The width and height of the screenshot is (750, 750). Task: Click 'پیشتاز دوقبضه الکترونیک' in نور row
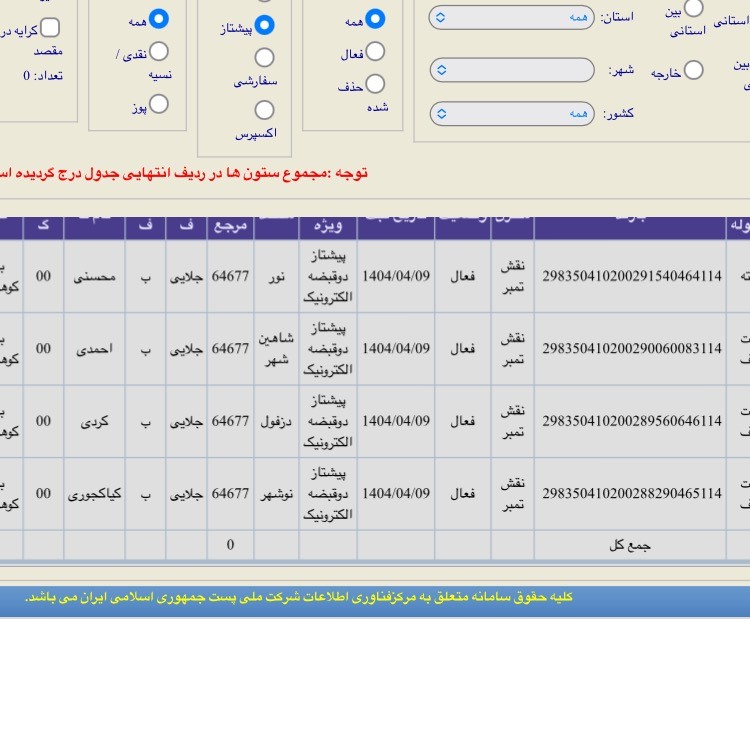(x=328, y=276)
